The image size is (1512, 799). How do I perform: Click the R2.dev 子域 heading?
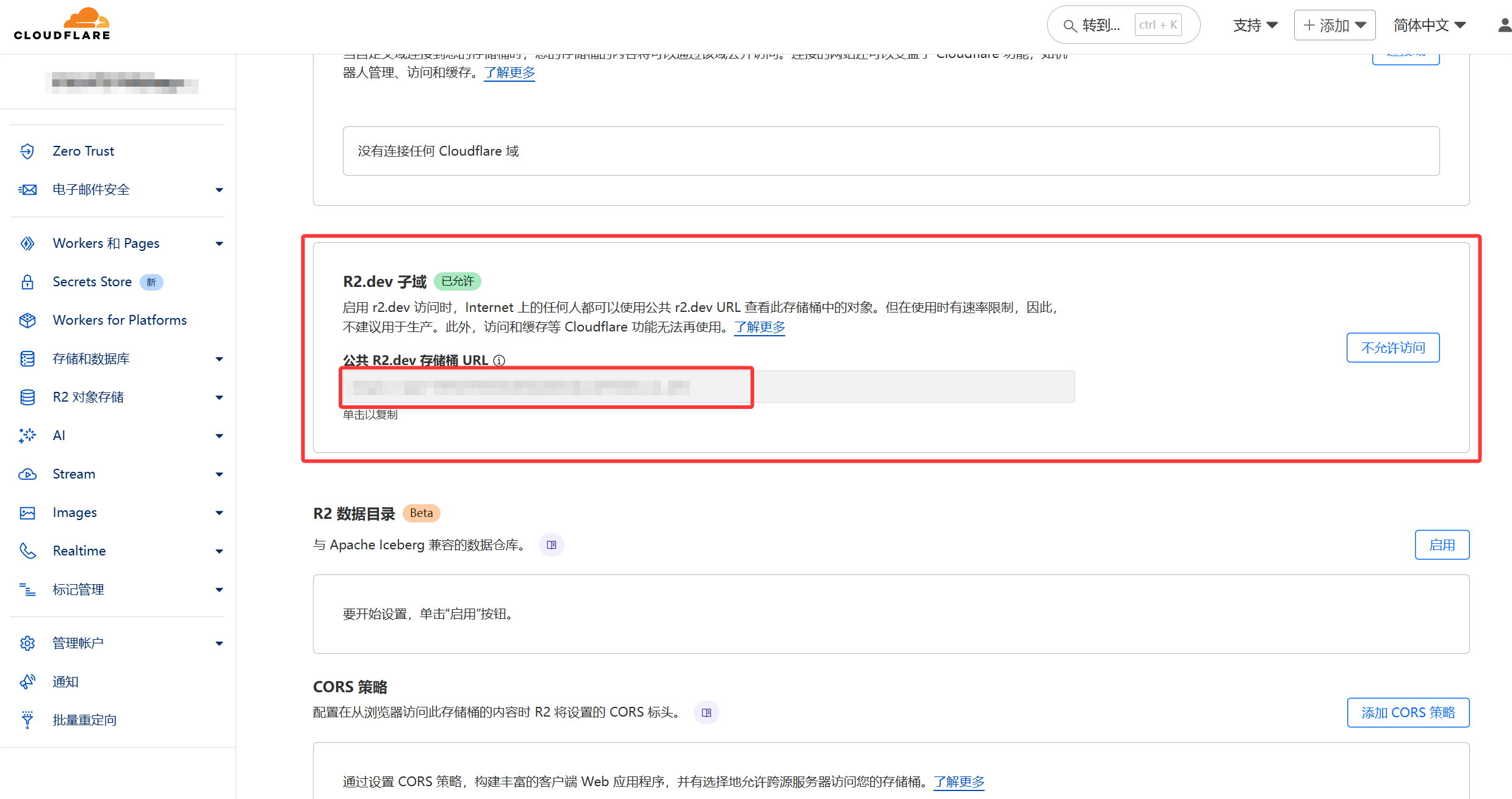tap(385, 281)
